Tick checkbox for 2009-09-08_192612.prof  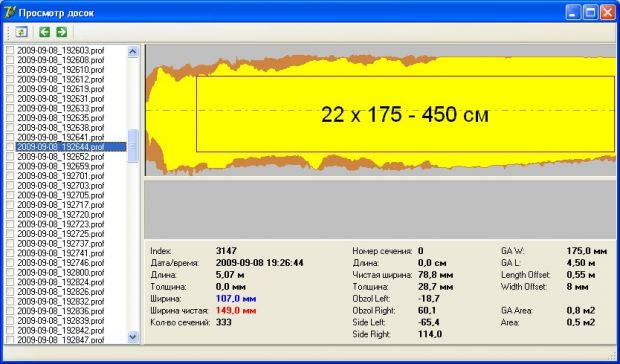pyautogui.click(x=10, y=79)
